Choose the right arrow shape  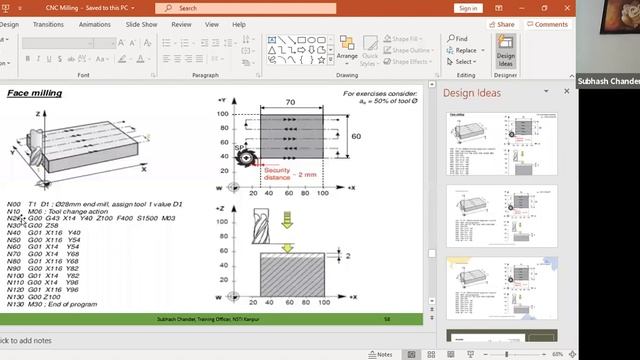click(x=301, y=50)
